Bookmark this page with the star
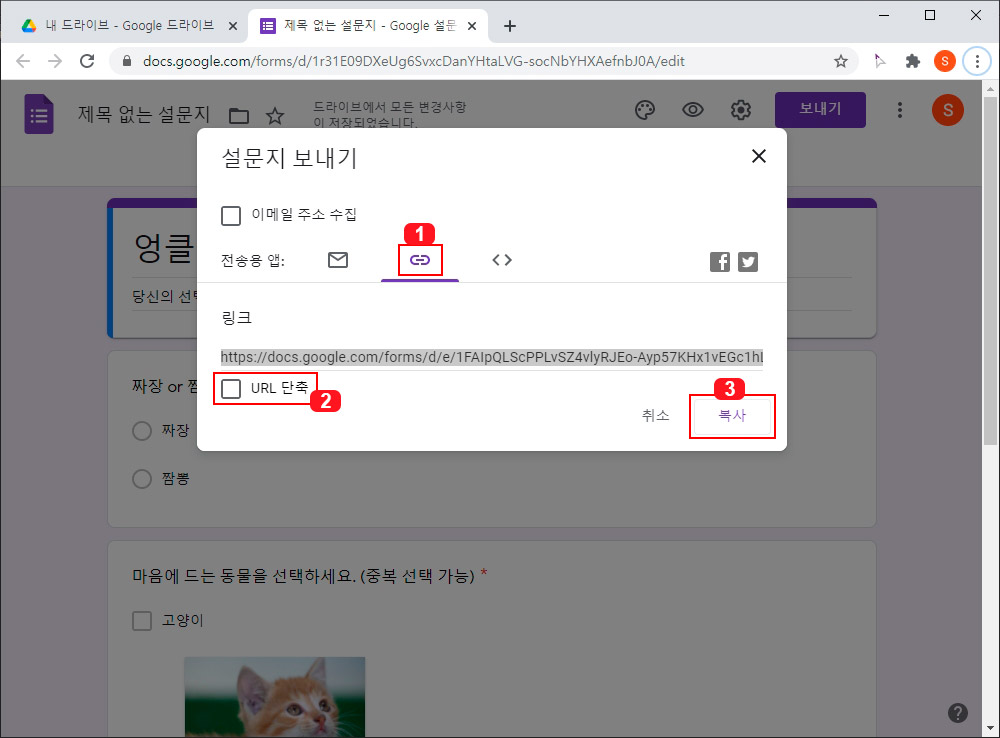 [x=841, y=61]
